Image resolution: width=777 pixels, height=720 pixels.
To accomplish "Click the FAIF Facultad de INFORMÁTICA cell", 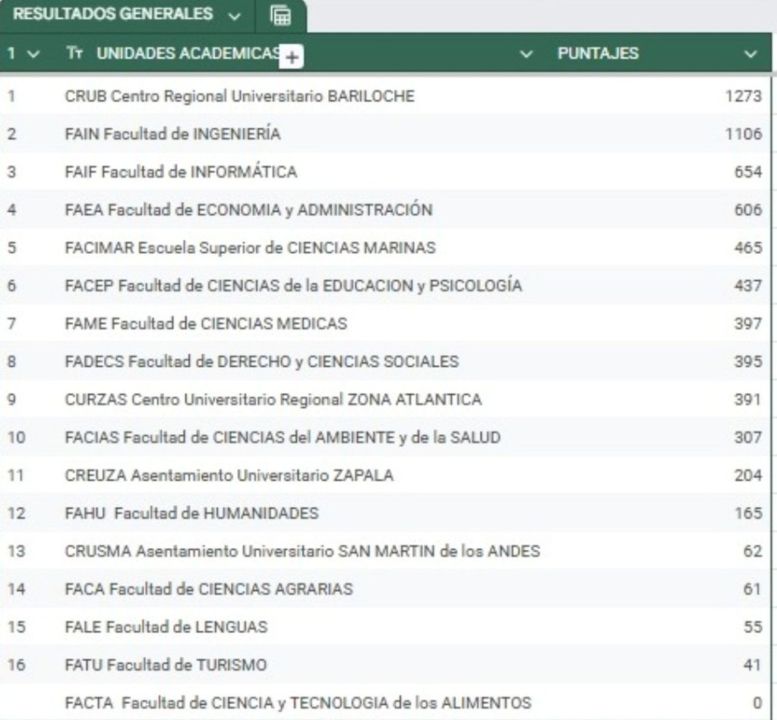I will pyautogui.click(x=180, y=172).
